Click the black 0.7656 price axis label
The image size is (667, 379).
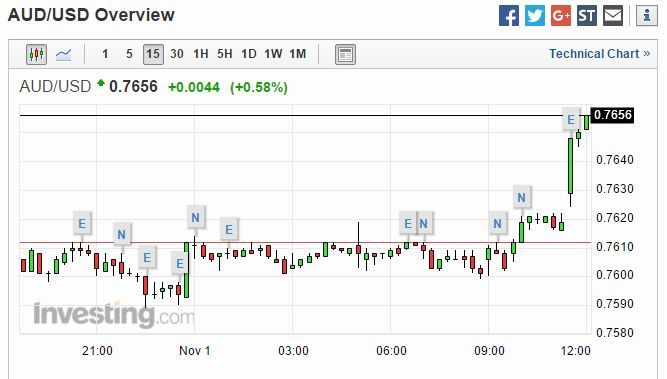613,115
